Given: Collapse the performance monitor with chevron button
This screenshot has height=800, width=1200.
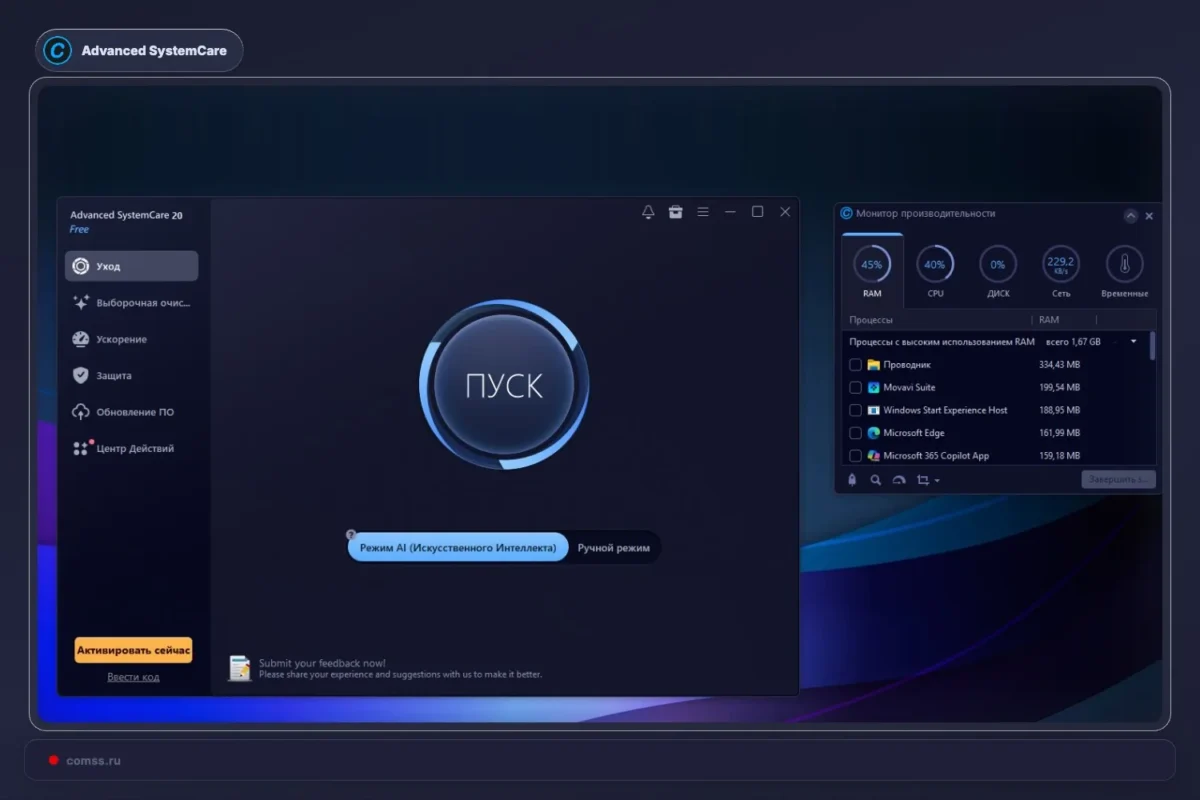Looking at the screenshot, I should point(1130,215).
